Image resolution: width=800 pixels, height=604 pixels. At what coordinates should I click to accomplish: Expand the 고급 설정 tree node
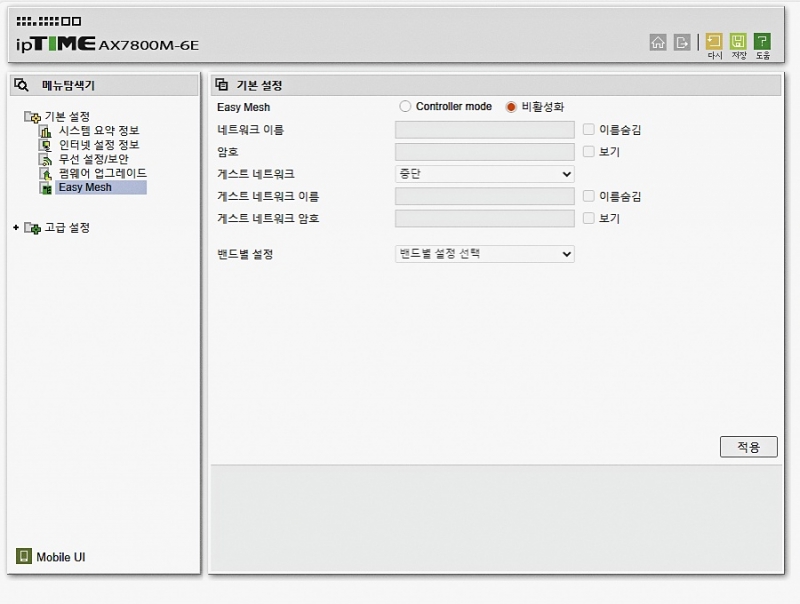pyautogui.click(x=16, y=228)
